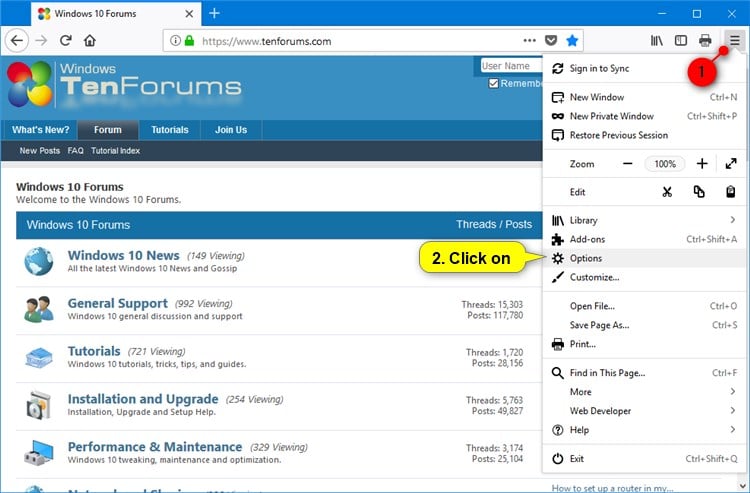The image size is (750, 493).
Task: Click the New Posts link
Action: point(40,151)
